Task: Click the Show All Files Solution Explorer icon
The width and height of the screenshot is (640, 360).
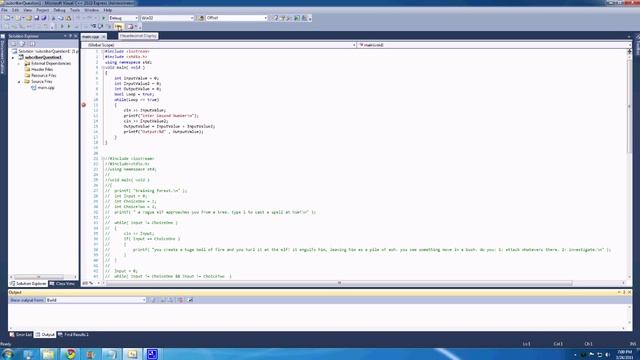Action: [23, 43]
